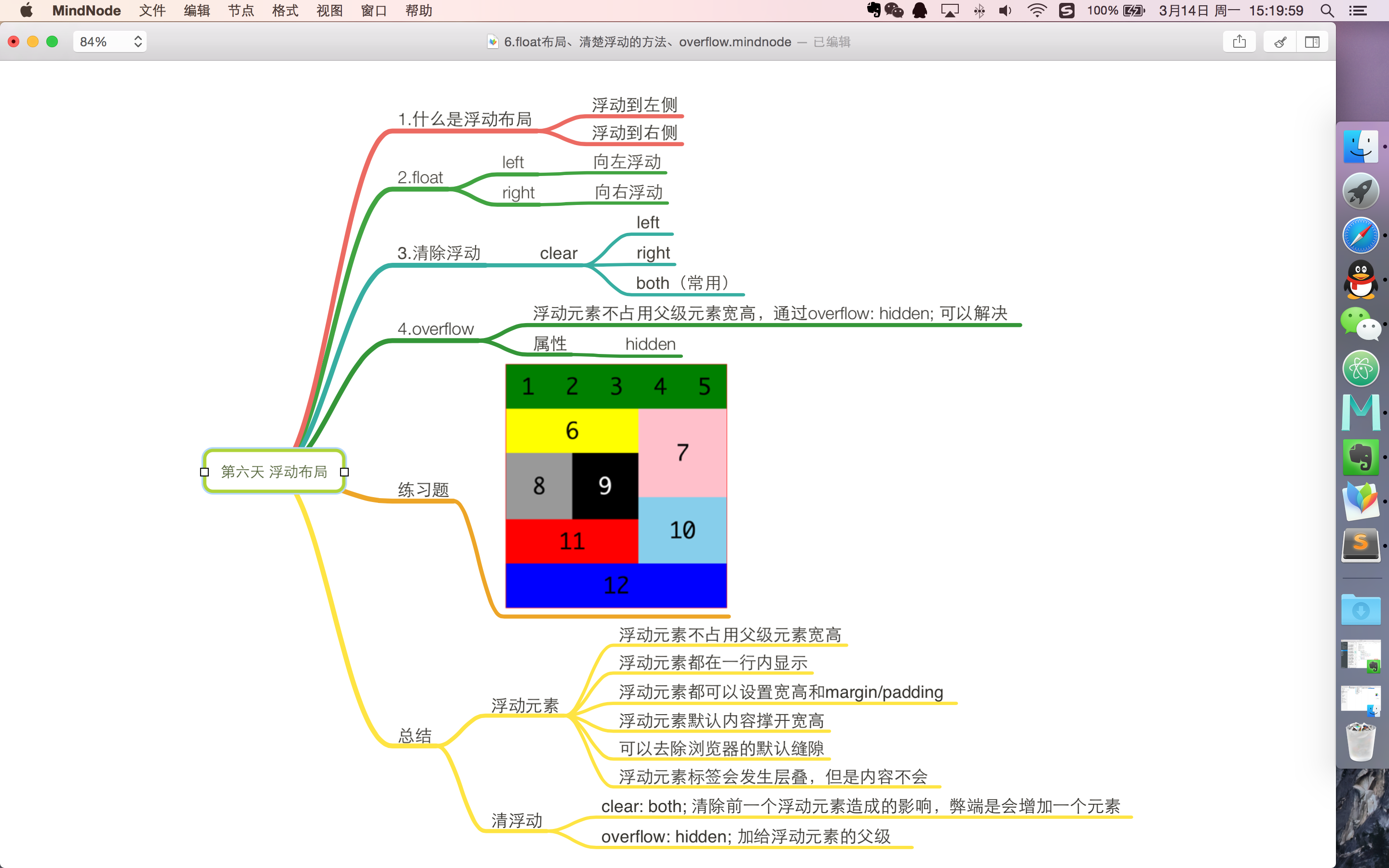
Task: Open Launchpad rocket in the Dock
Action: (x=1361, y=191)
